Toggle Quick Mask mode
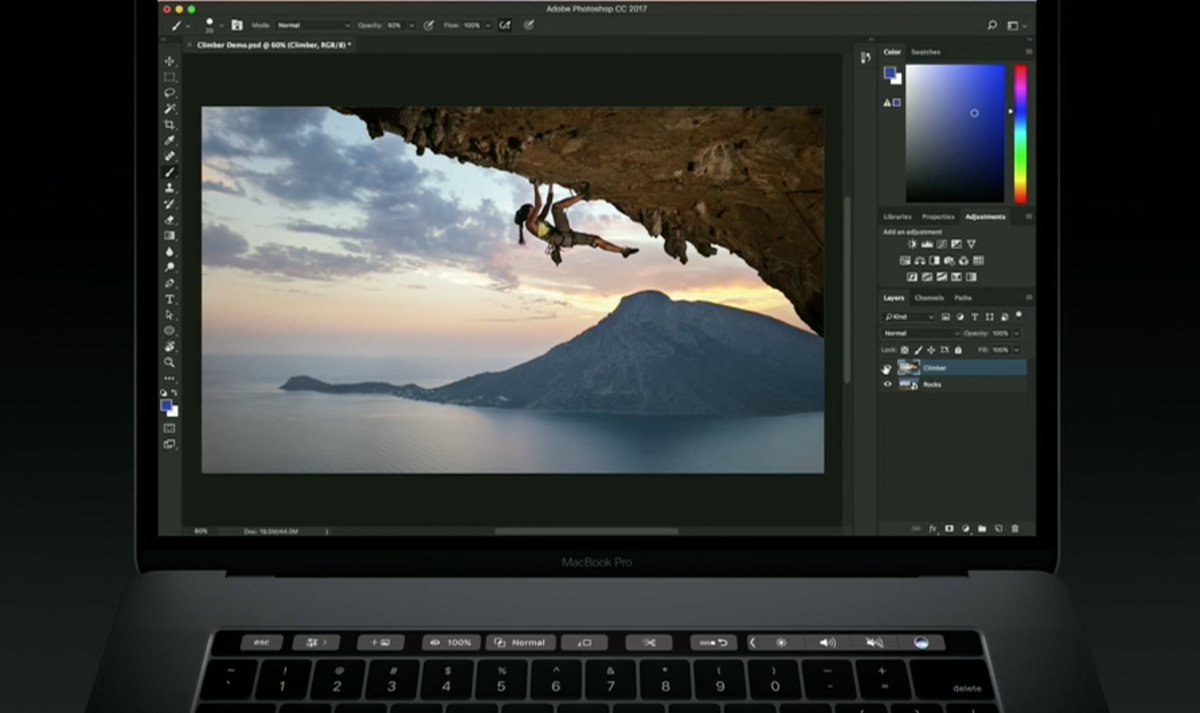 (170, 428)
